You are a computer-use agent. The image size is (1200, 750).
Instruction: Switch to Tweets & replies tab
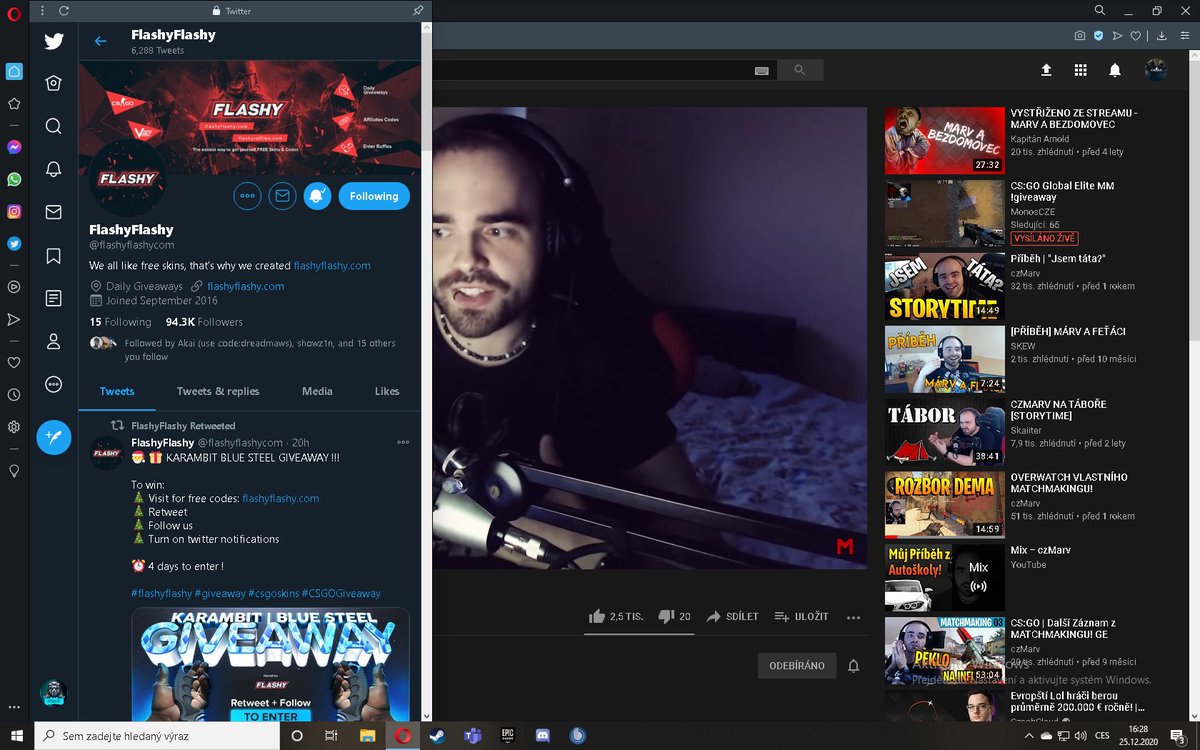click(218, 391)
